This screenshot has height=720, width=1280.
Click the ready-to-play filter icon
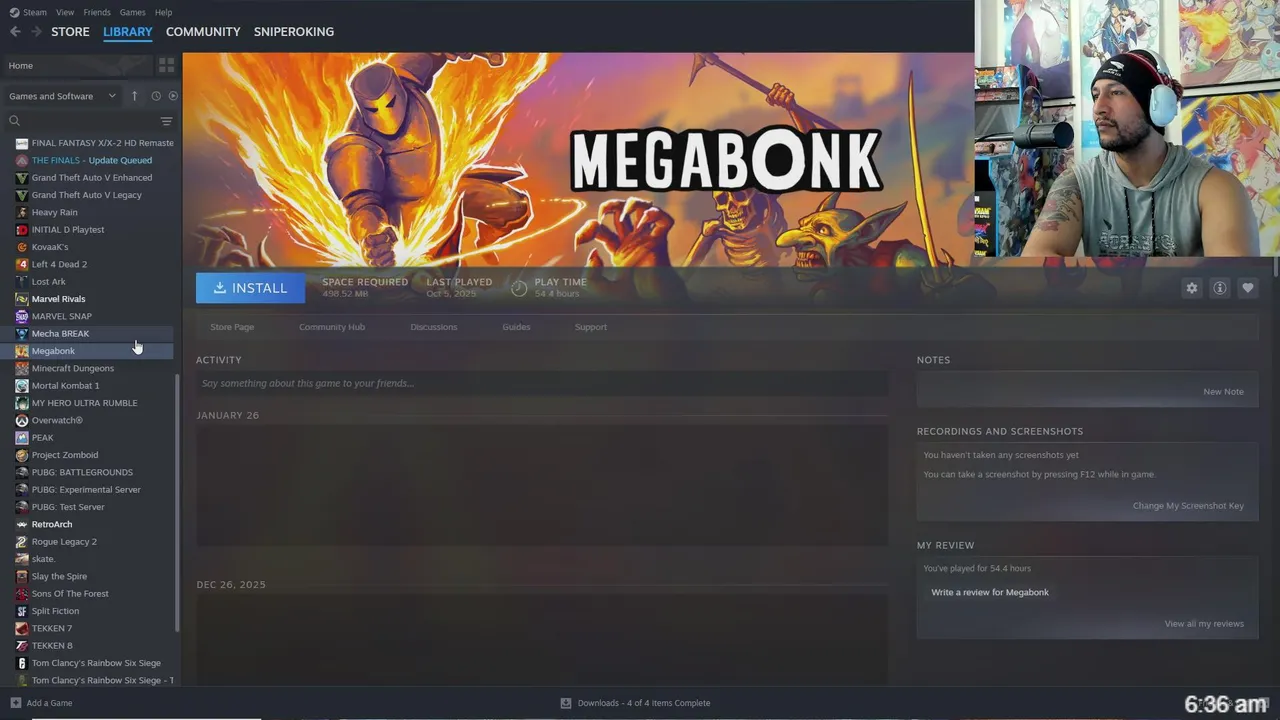[x=173, y=96]
